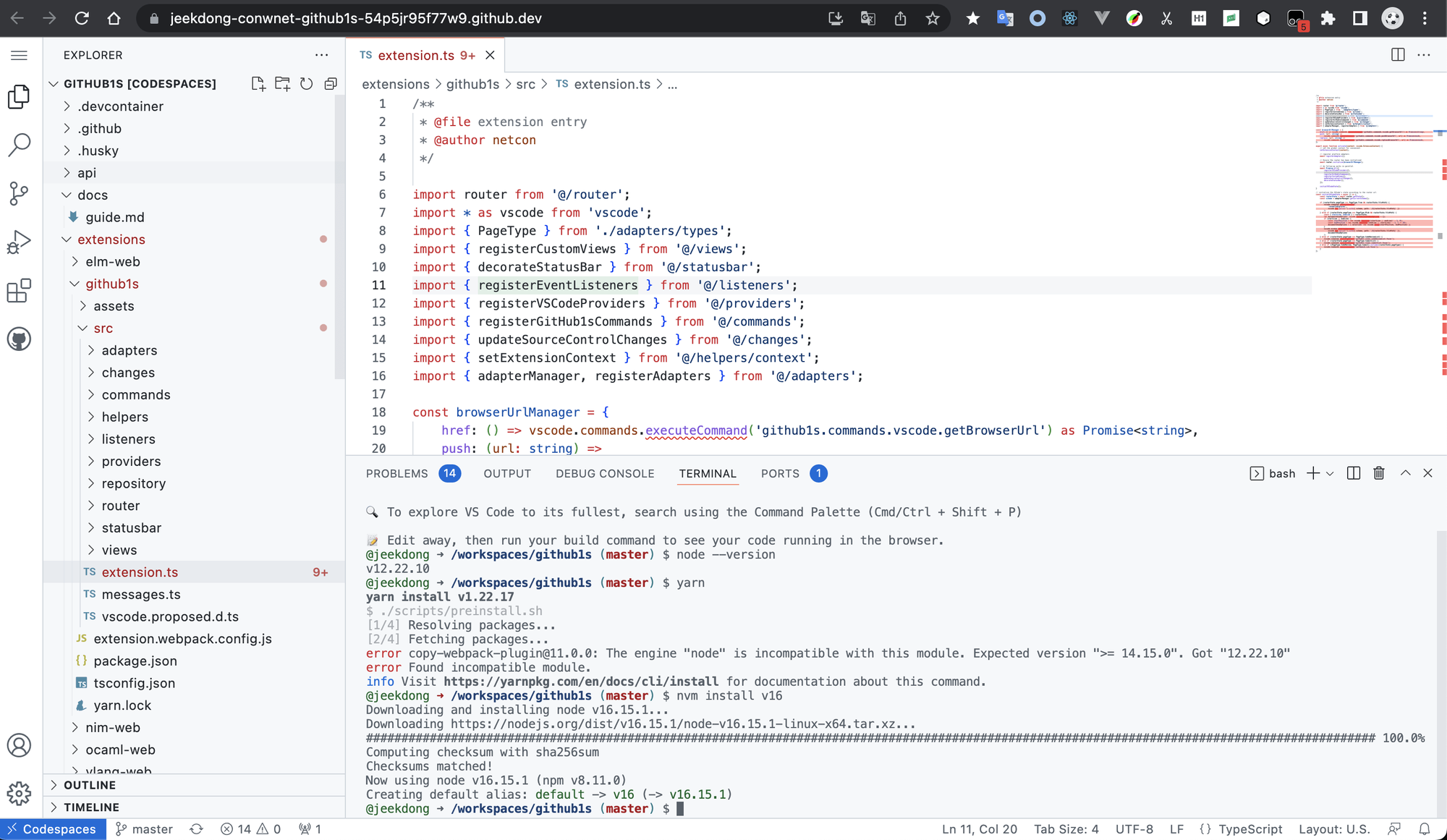The height and width of the screenshot is (840, 1447).
Task: Open errors and warnings count in status bar
Action: pos(250,829)
